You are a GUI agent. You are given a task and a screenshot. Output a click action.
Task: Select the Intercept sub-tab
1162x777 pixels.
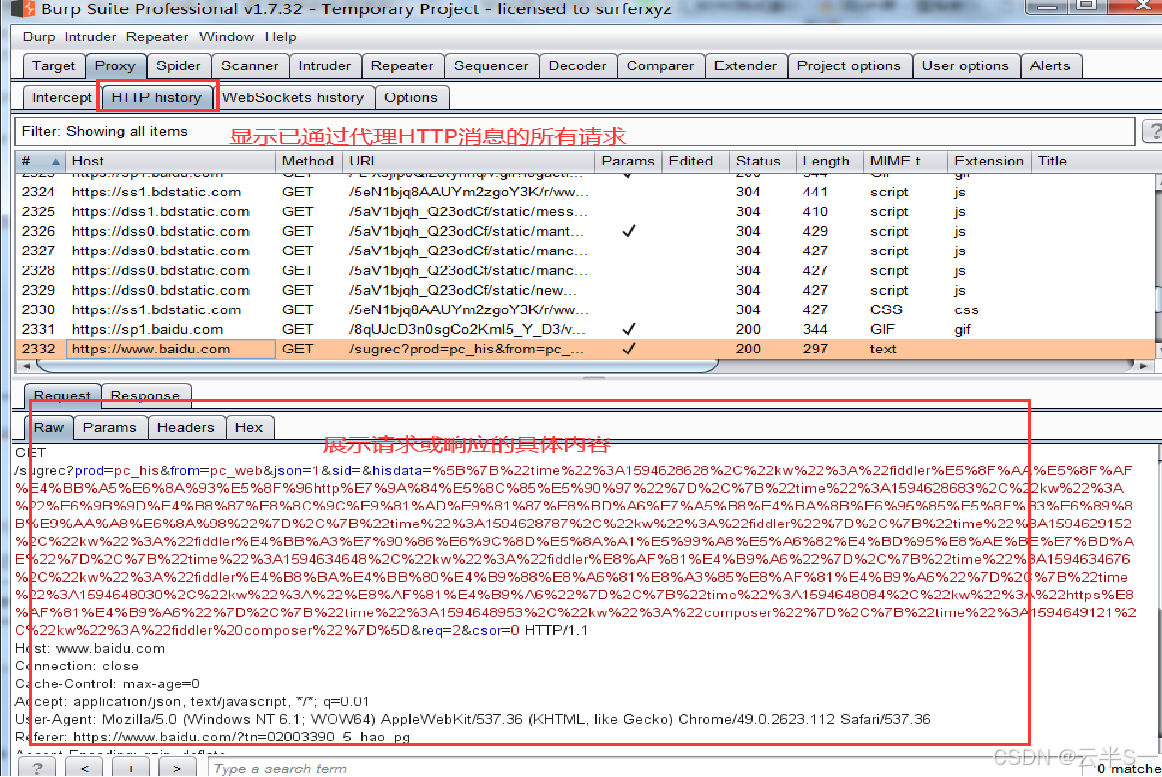pos(62,97)
